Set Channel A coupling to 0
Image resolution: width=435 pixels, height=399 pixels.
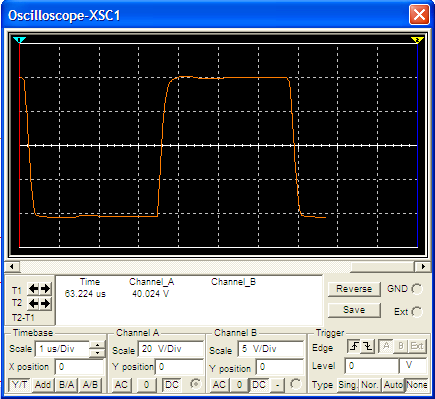pyautogui.click(x=146, y=385)
